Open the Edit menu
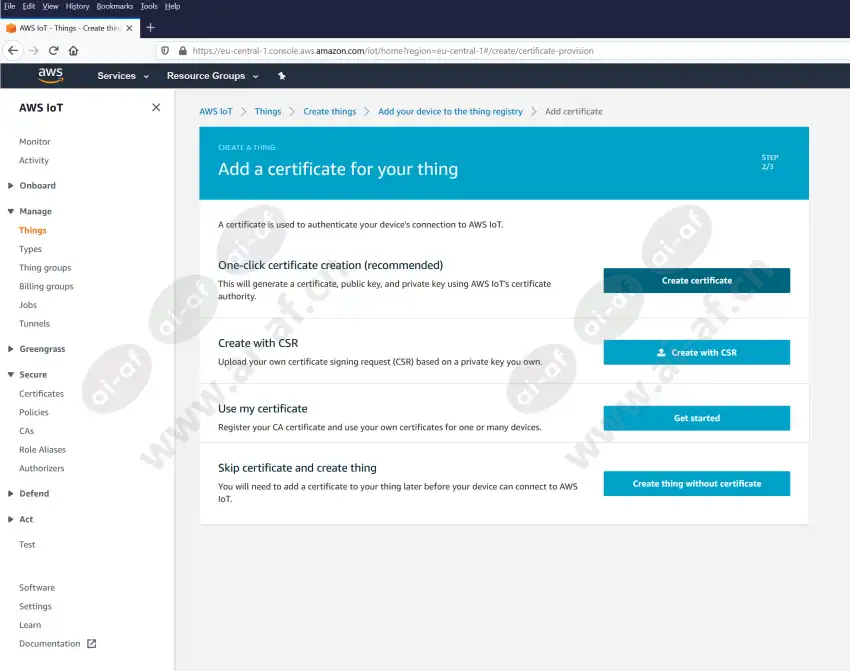Image resolution: width=850 pixels, height=671 pixels. [29, 6]
